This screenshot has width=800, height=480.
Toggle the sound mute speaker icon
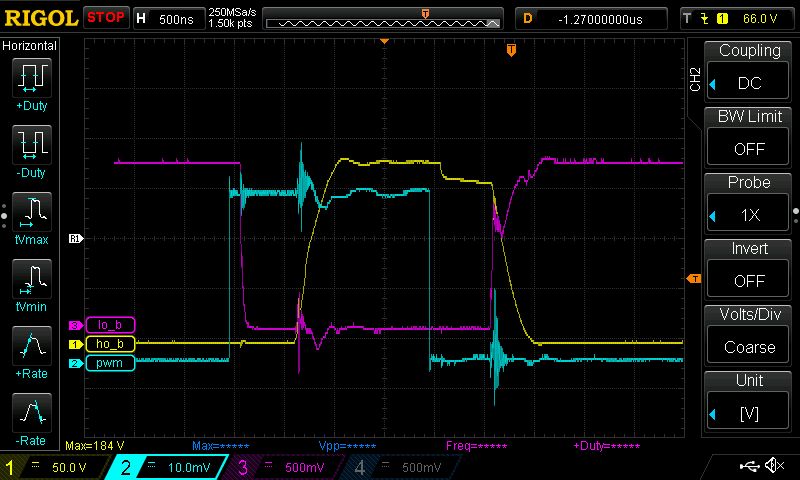point(775,465)
